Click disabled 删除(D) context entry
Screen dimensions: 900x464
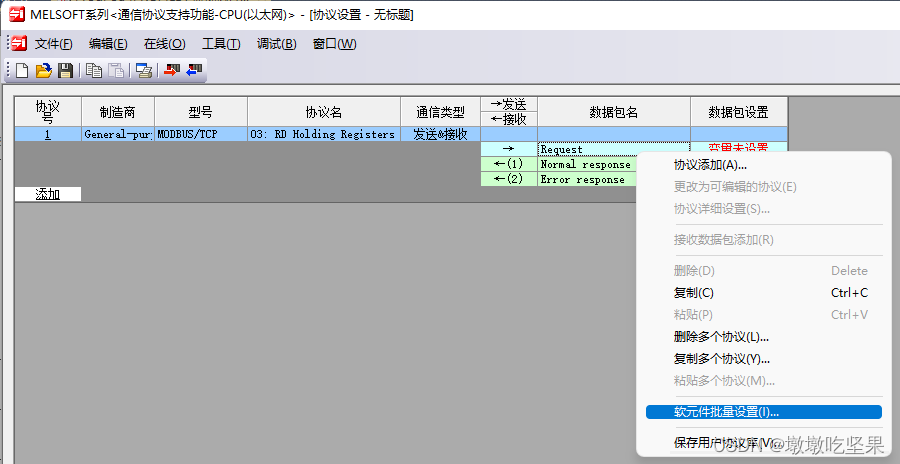(x=763, y=271)
